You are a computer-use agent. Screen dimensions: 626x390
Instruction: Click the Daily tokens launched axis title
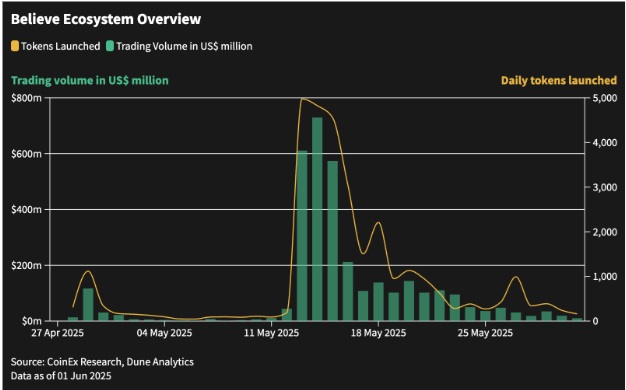pyautogui.click(x=559, y=81)
